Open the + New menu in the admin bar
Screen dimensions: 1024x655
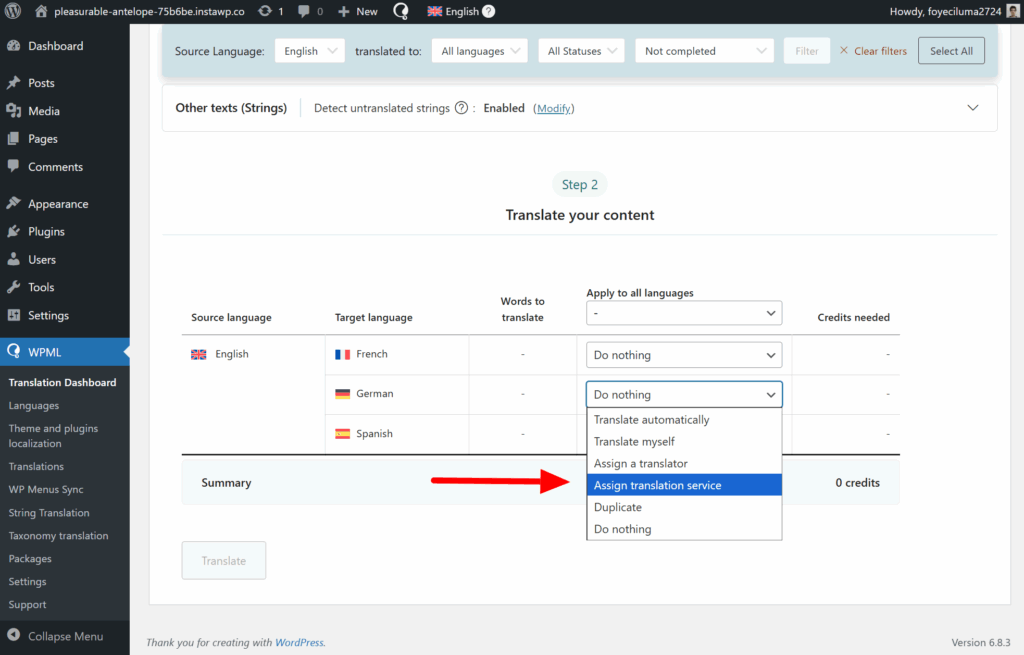pos(356,11)
